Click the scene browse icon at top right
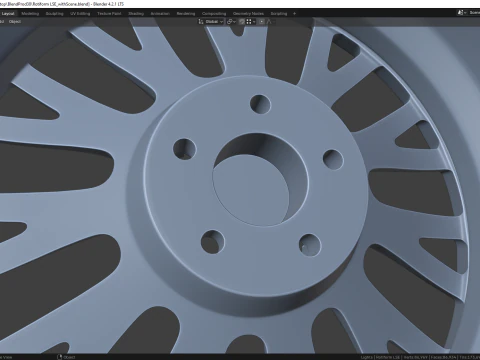480x360 pixels. point(462,13)
